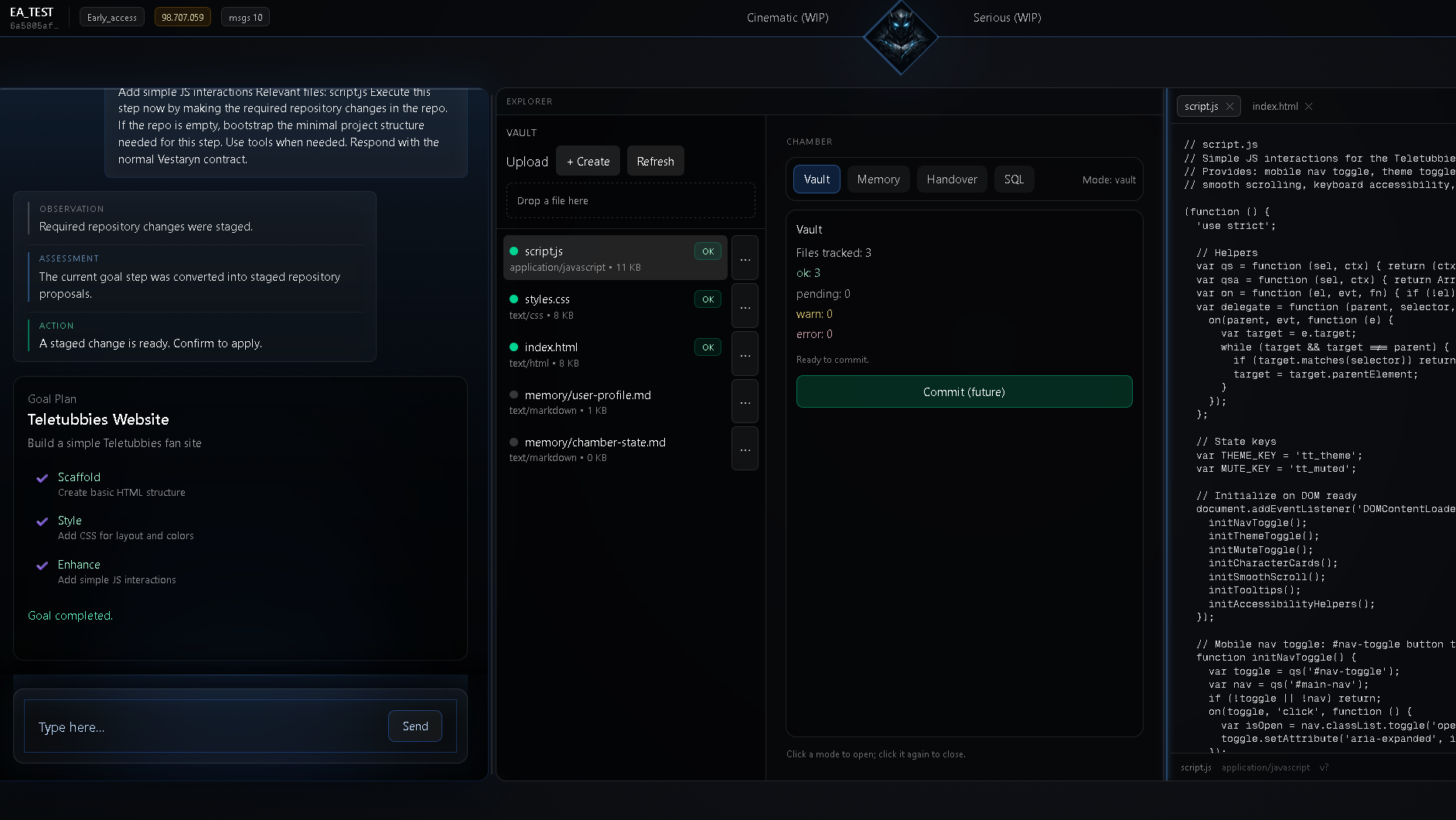
Task: Click the central robot avatar emblem
Action: tap(900, 36)
